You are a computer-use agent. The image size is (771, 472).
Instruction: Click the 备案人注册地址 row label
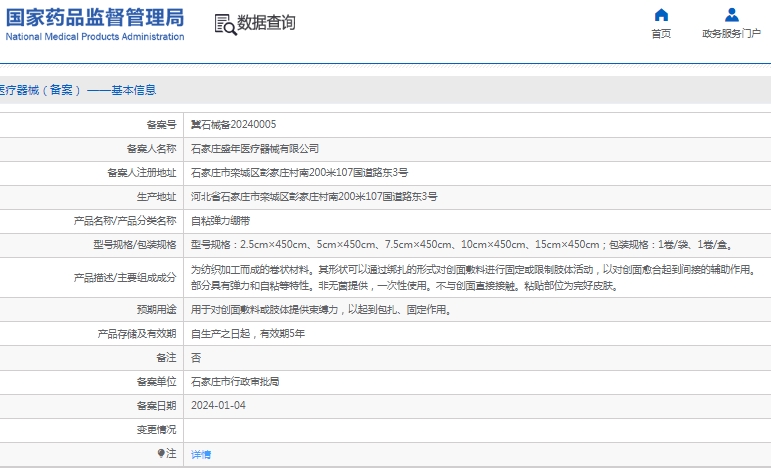coord(142,173)
